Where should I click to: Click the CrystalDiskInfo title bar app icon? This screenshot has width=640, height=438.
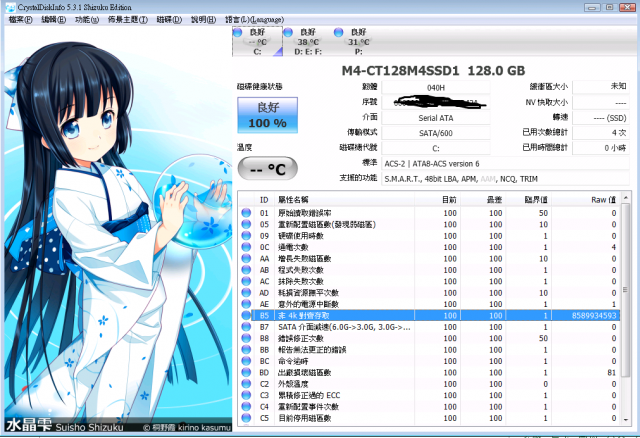(x=11, y=7)
